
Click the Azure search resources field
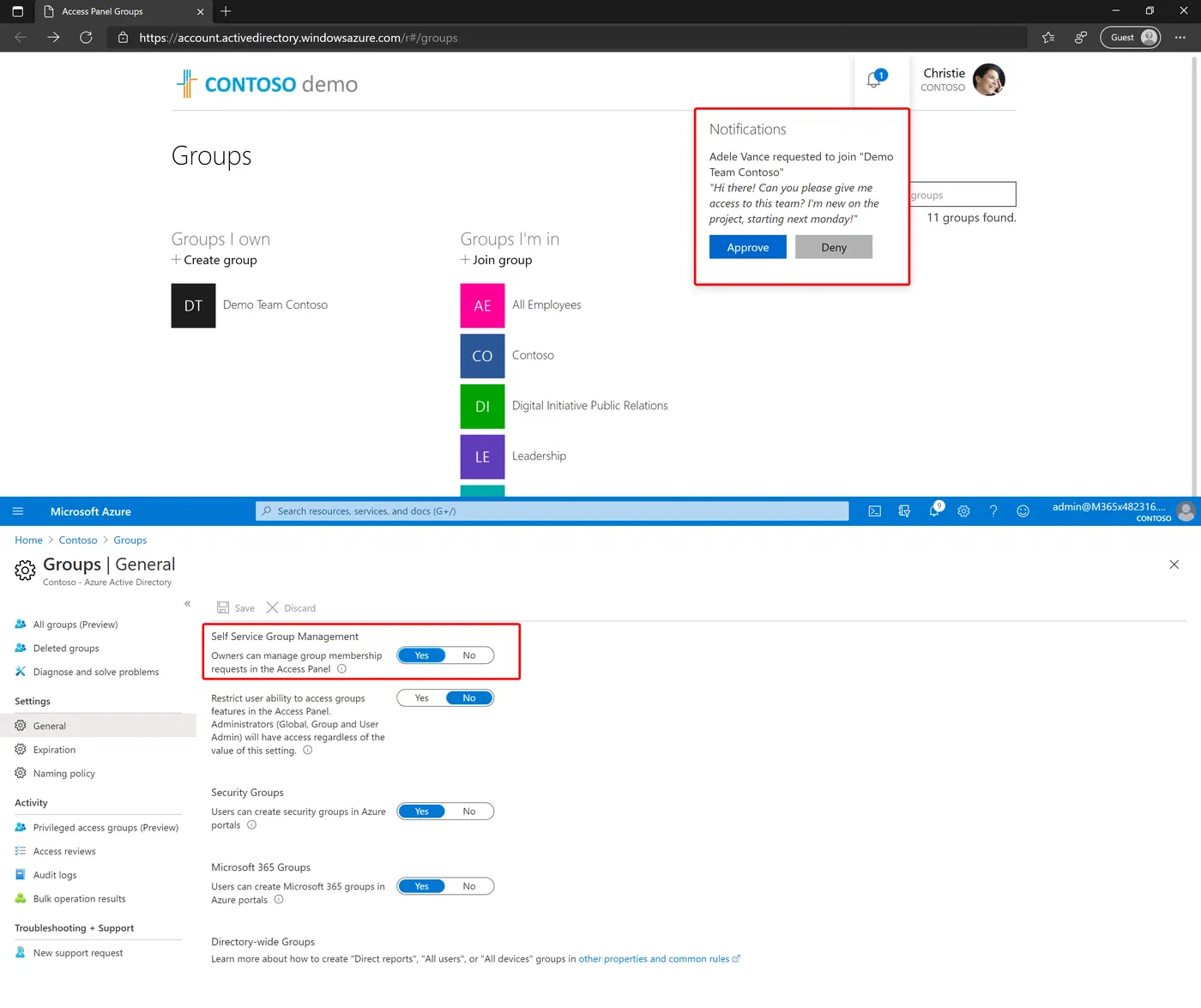point(552,511)
